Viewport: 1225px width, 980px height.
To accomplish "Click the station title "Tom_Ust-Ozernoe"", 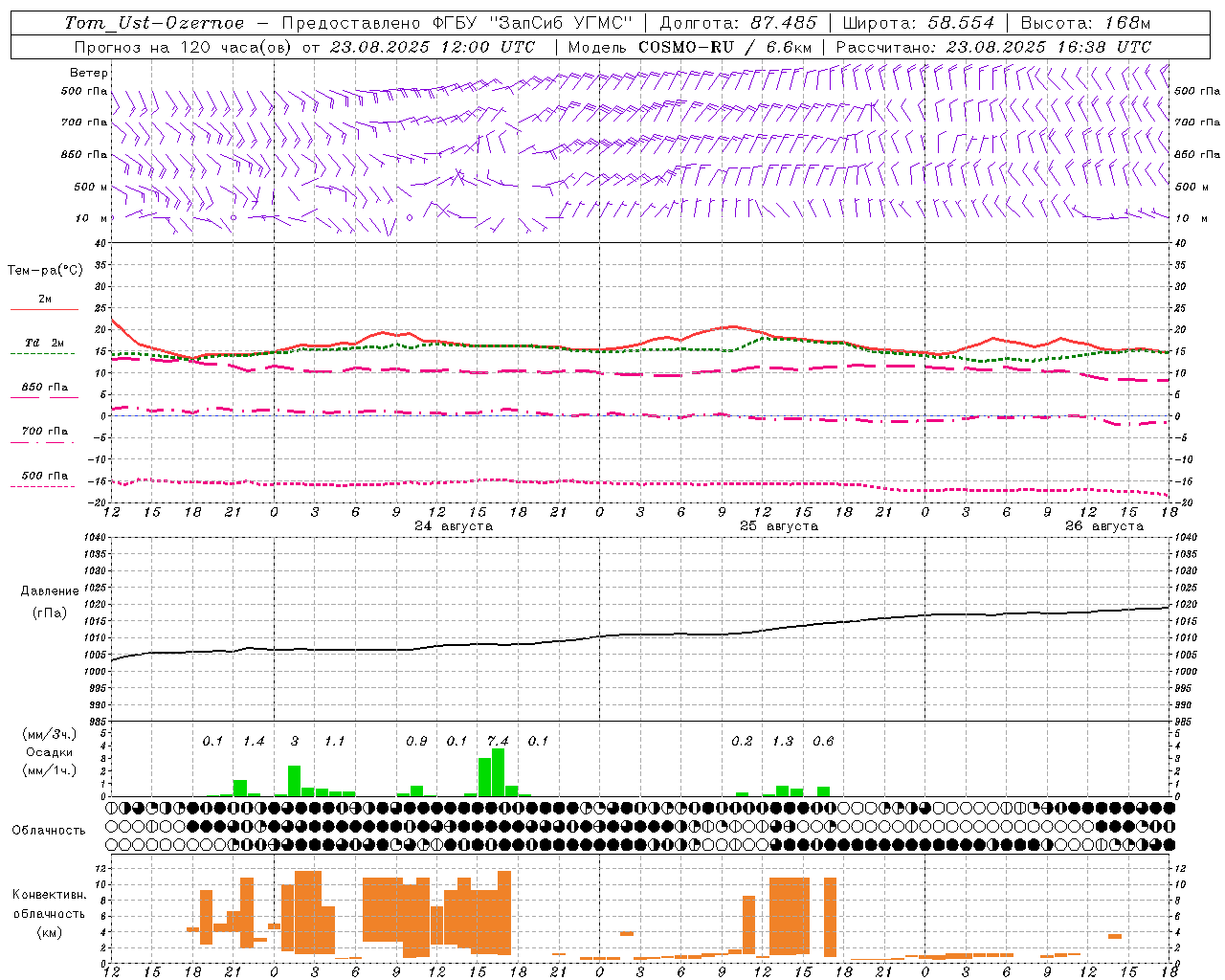I will pos(154,23).
